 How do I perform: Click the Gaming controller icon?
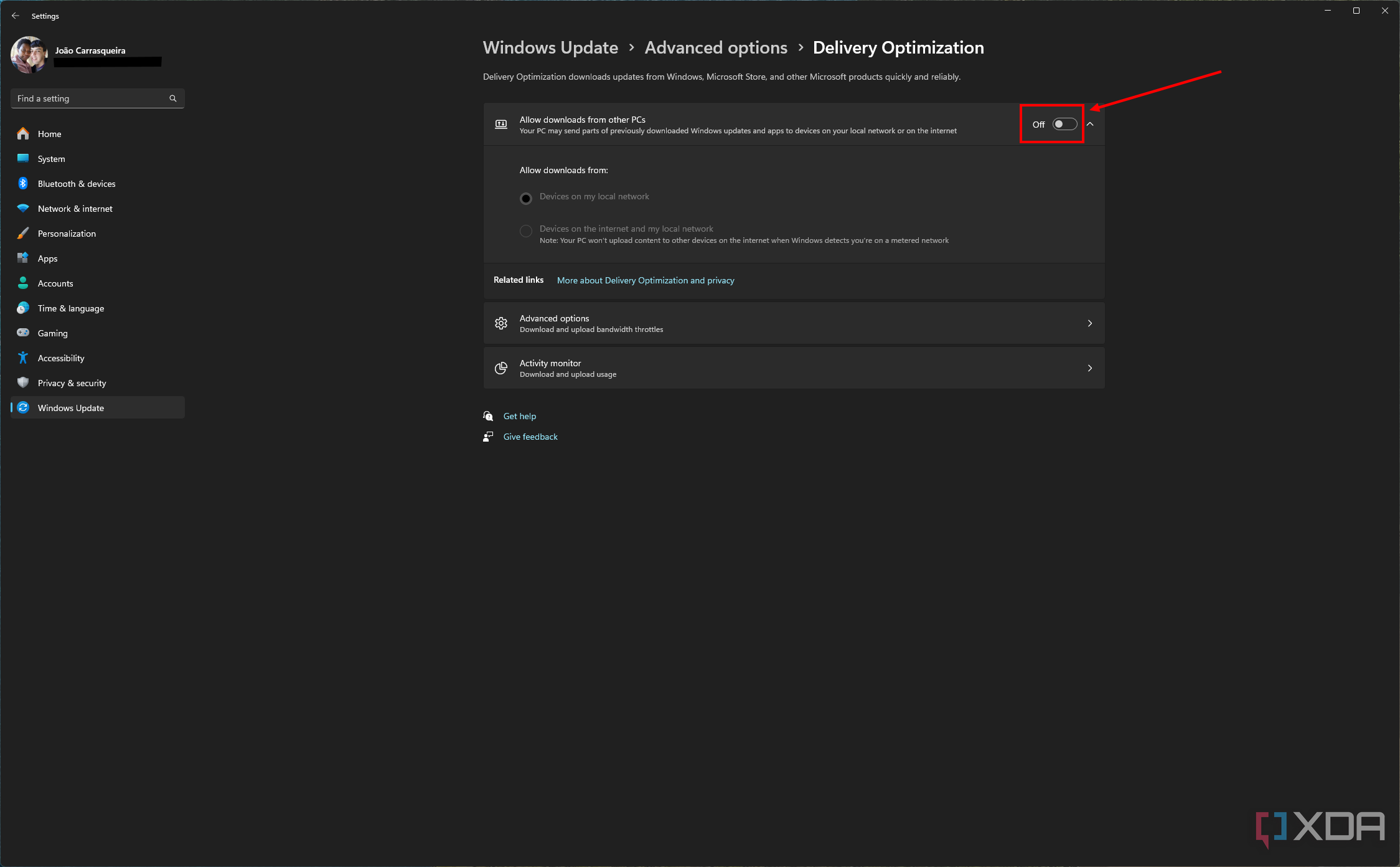coord(23,333)
